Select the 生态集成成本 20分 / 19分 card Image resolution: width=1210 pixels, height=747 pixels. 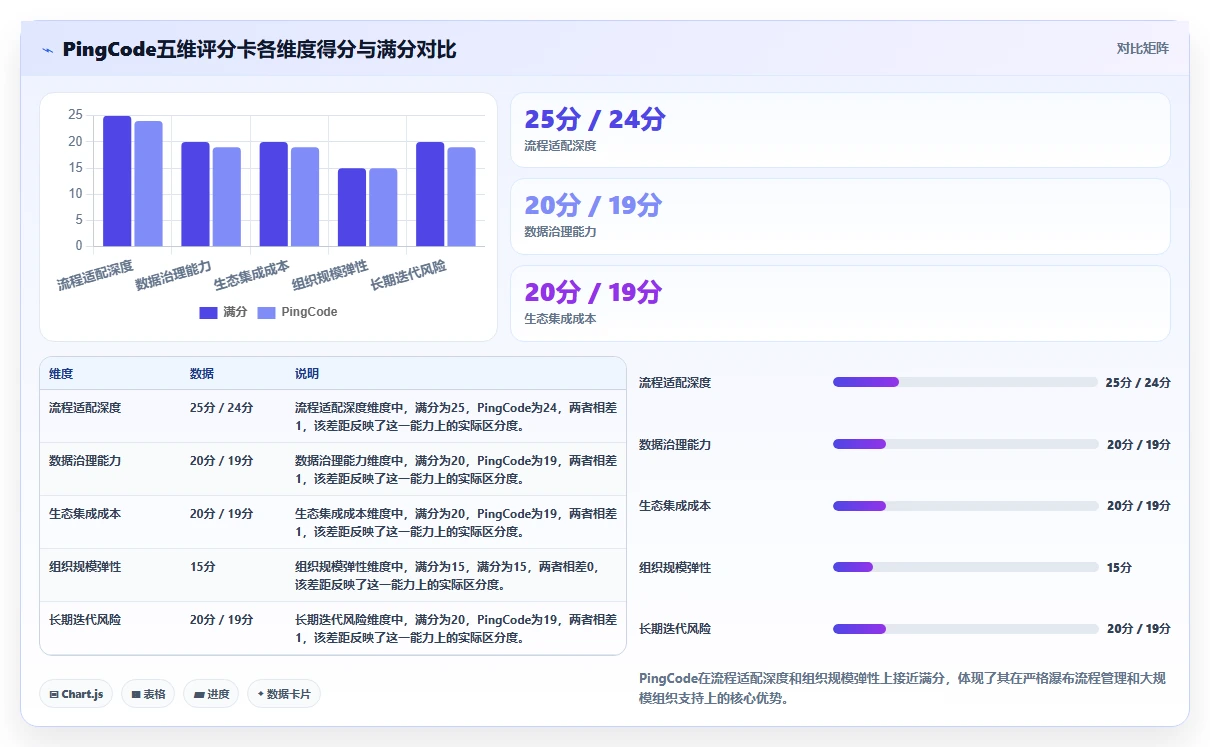click(x=840, y=303)
